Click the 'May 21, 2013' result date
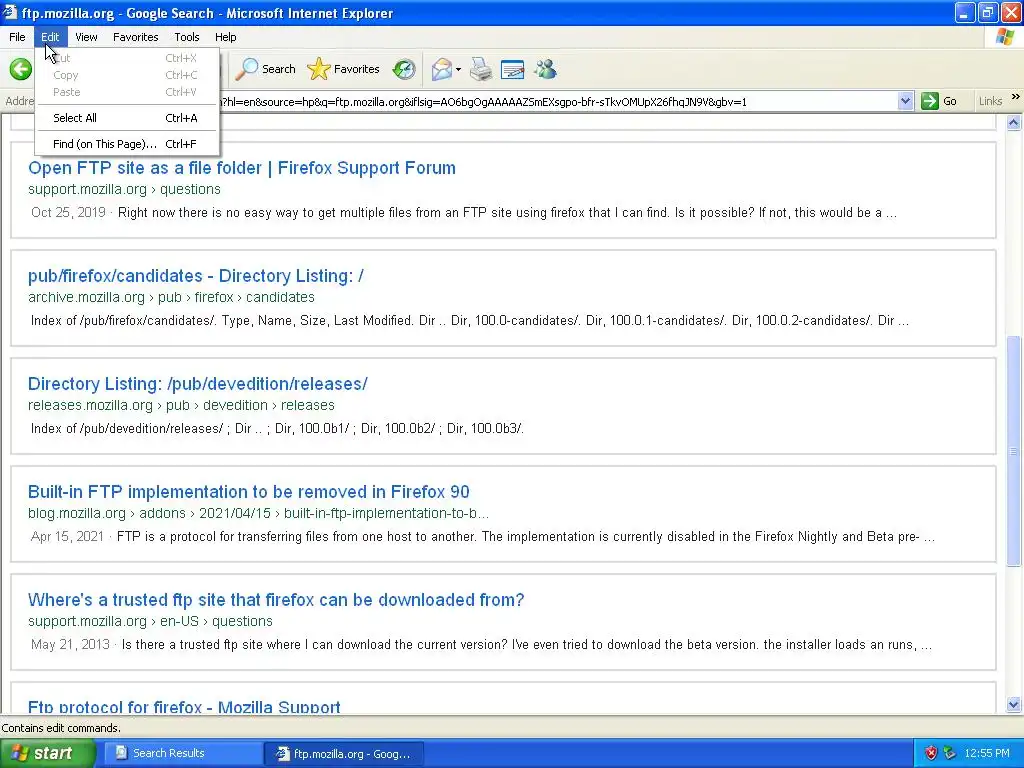The image size is (1024, 768). click(70, 645)
